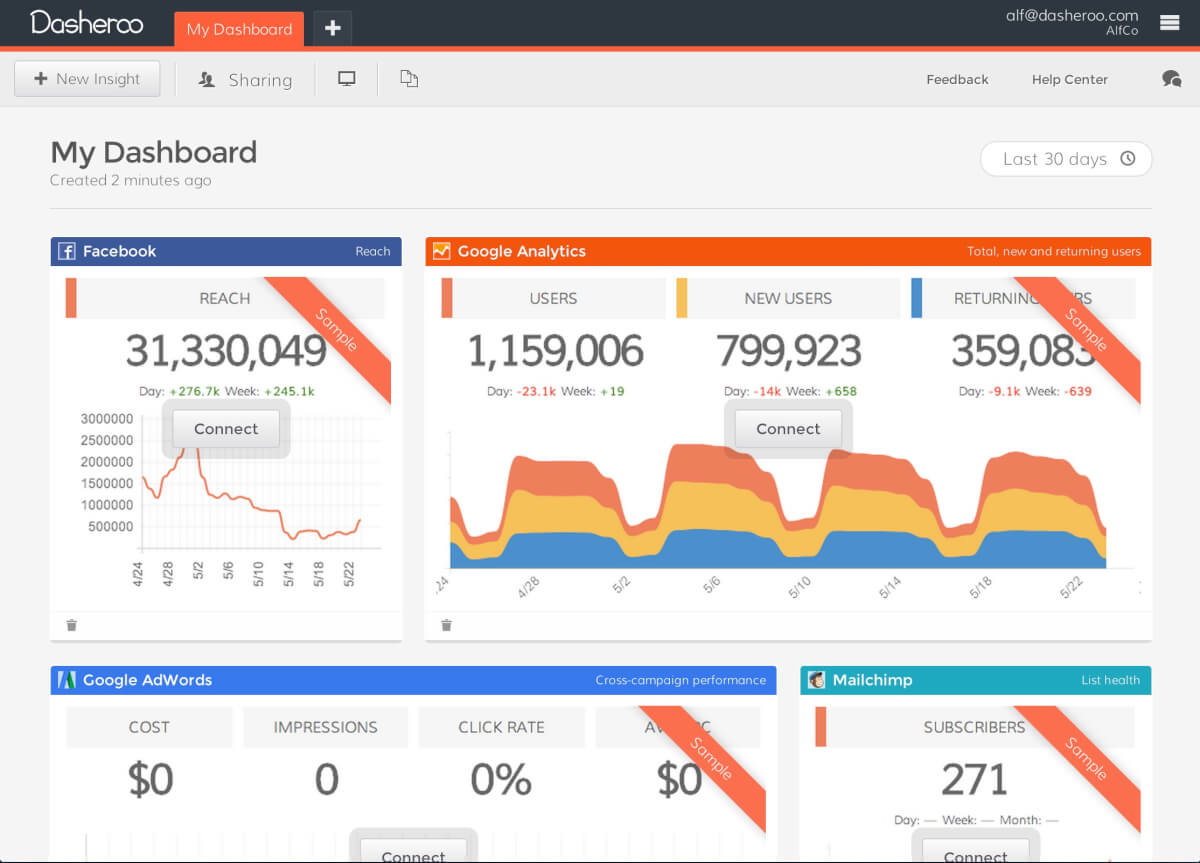
Task: Click the CLICK RATE metric header
Action: click(501, 727)
